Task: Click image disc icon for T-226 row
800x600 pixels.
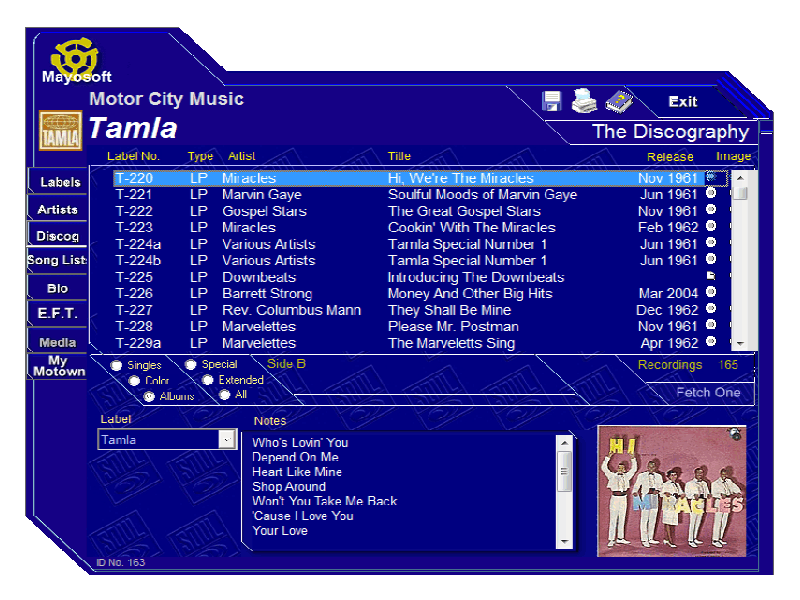Action: pyautogui.click(x=711, y=292)
